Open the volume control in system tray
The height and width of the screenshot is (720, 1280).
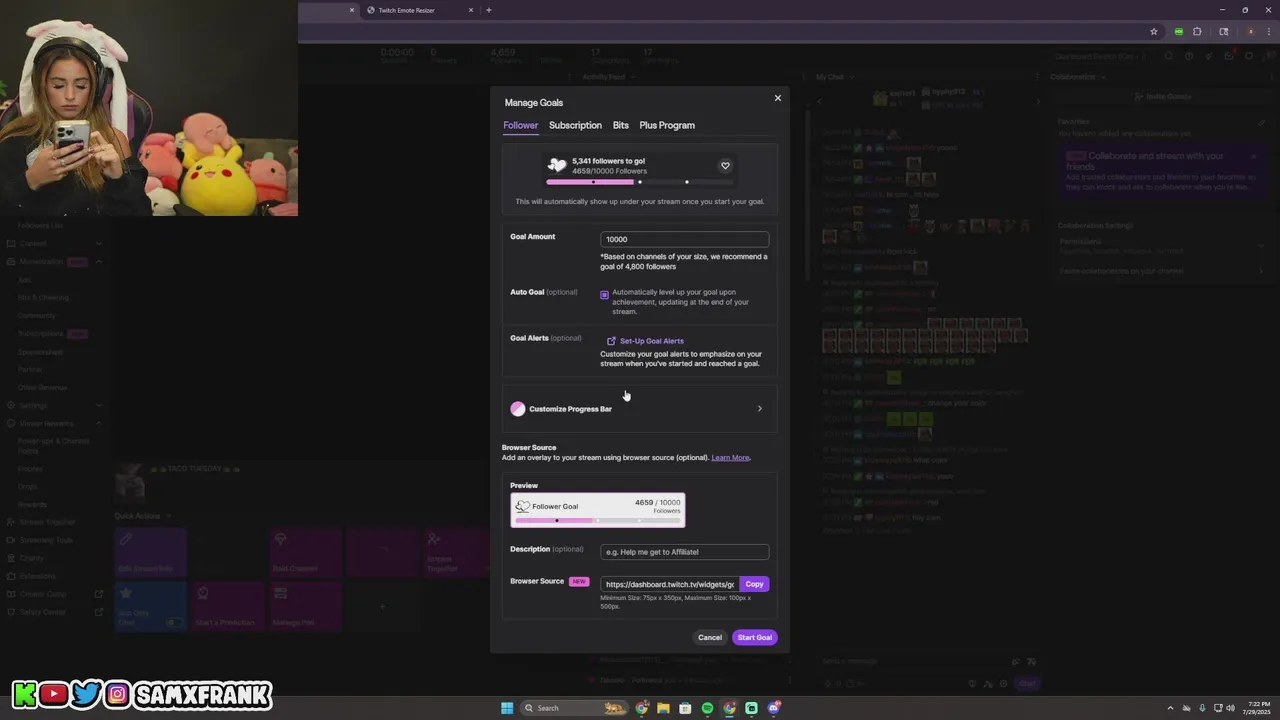[1230, 708]
